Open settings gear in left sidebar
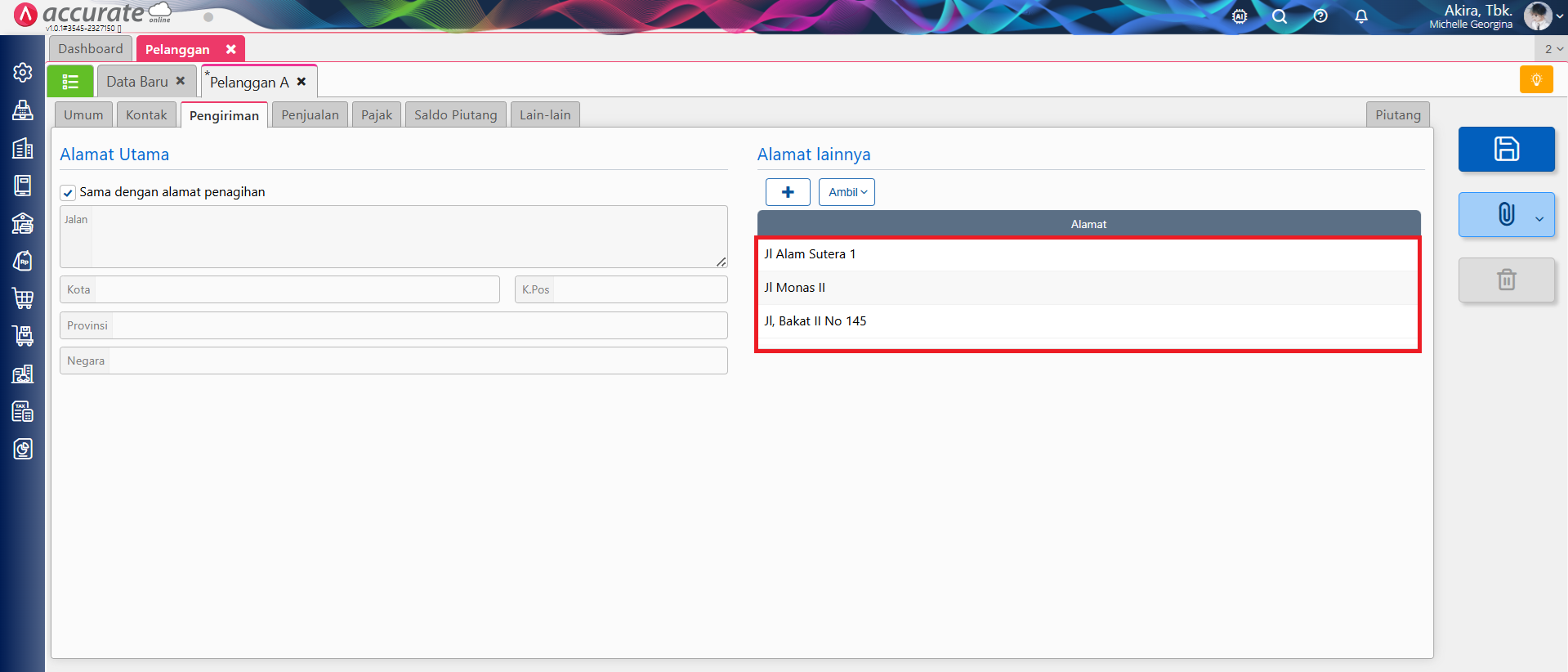 tap(23, 73)
